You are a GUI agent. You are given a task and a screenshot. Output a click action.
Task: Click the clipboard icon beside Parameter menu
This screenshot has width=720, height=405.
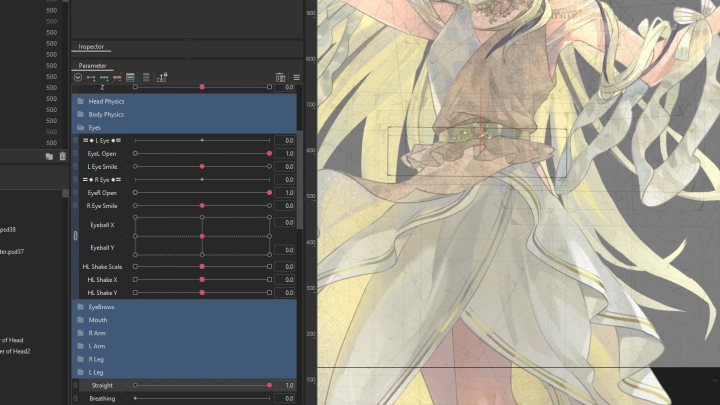281,77
